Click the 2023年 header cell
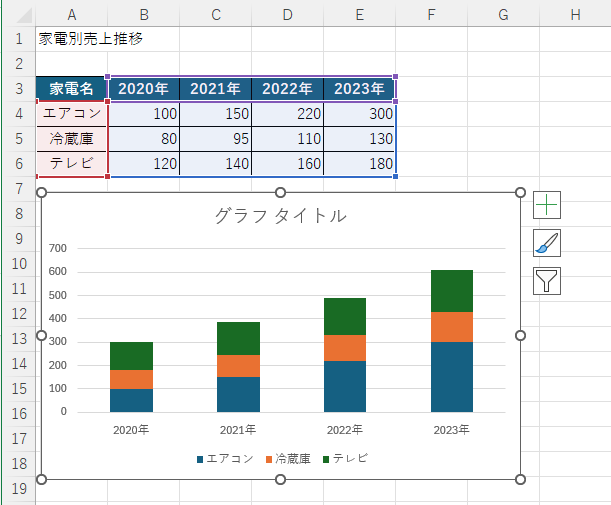The height and width of the screenshot is (505, 611). [x=359, y=89]
